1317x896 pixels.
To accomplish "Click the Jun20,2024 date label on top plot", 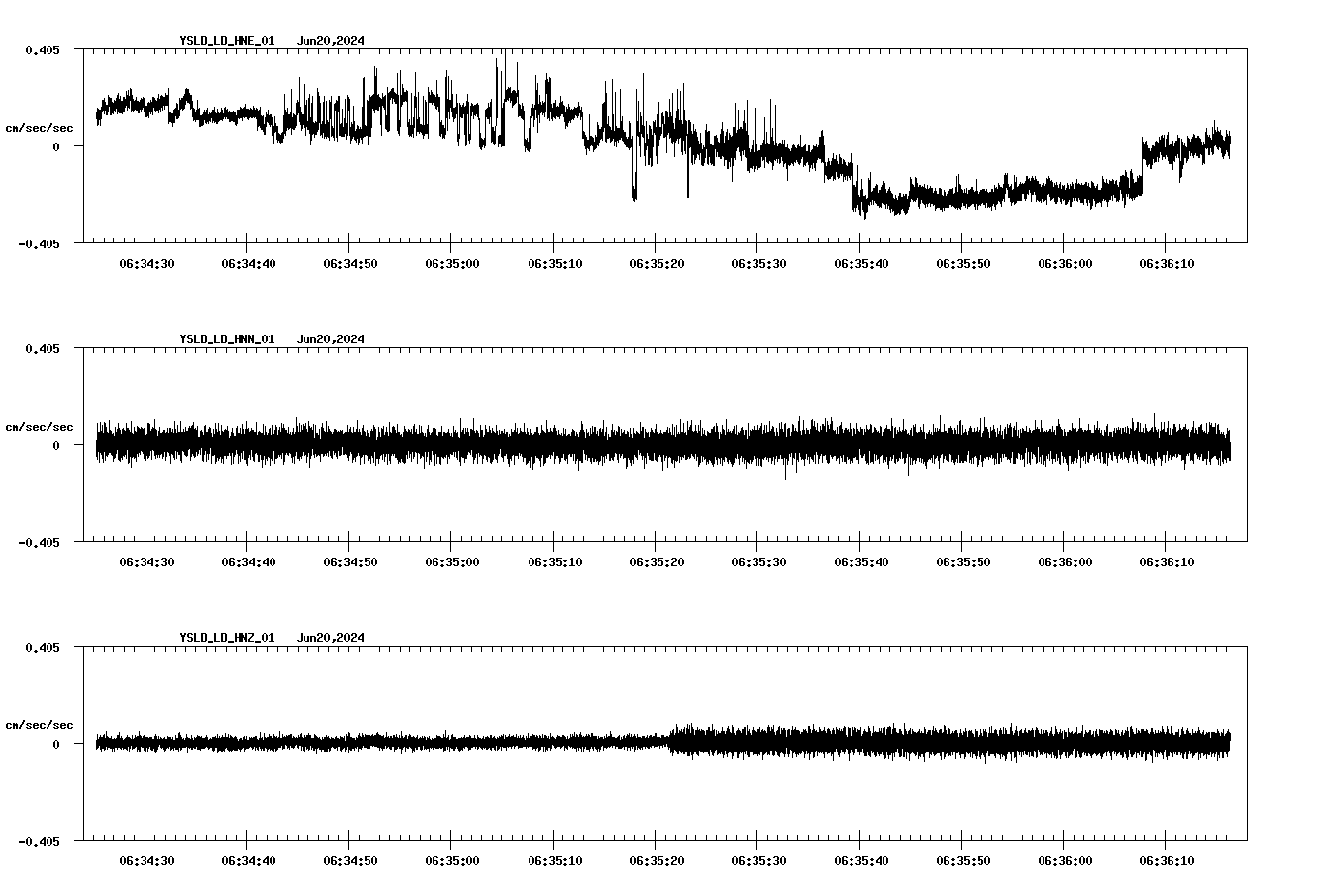I will point(332,42).
